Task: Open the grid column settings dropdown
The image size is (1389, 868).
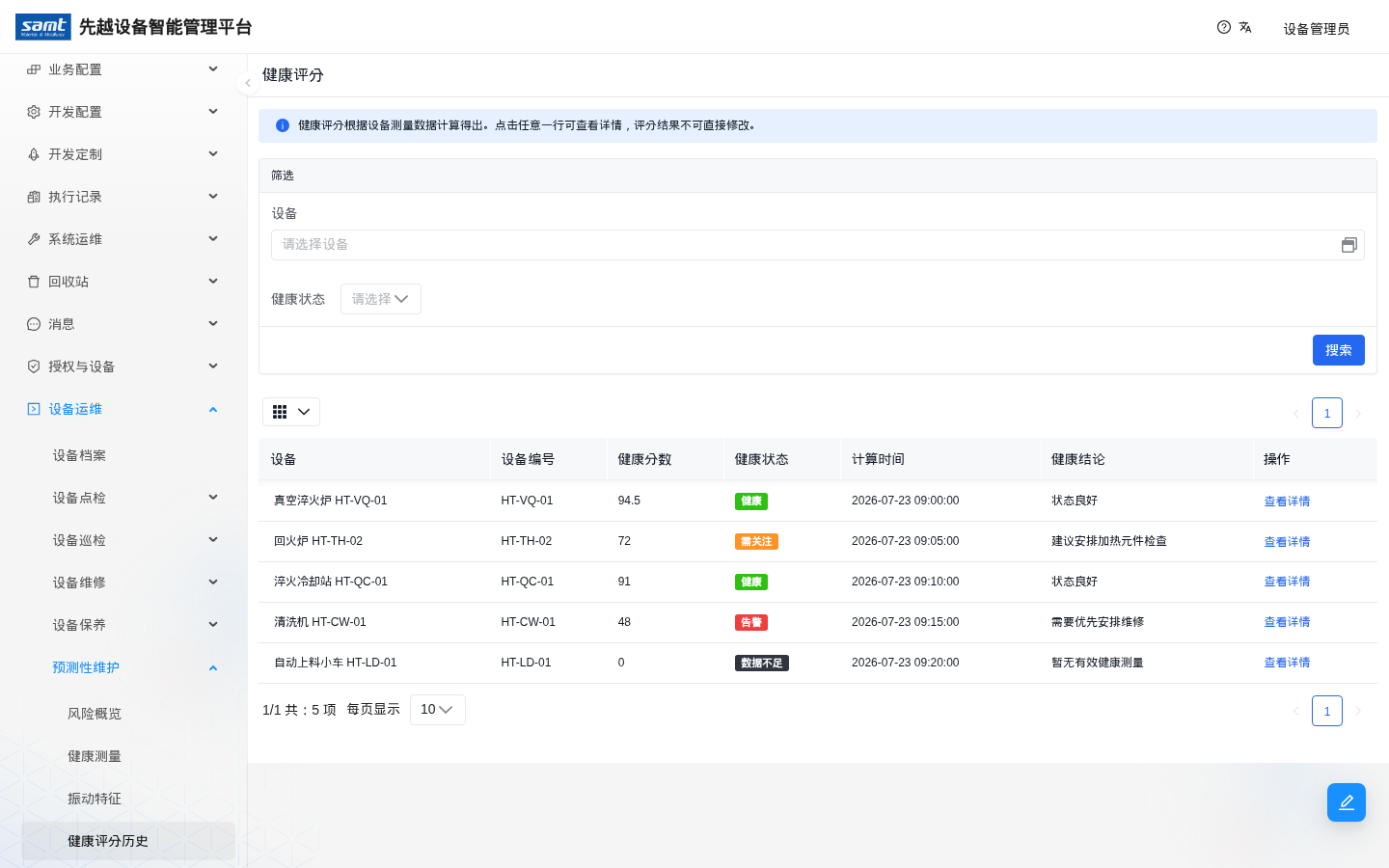Action: (x=291, y=412)
